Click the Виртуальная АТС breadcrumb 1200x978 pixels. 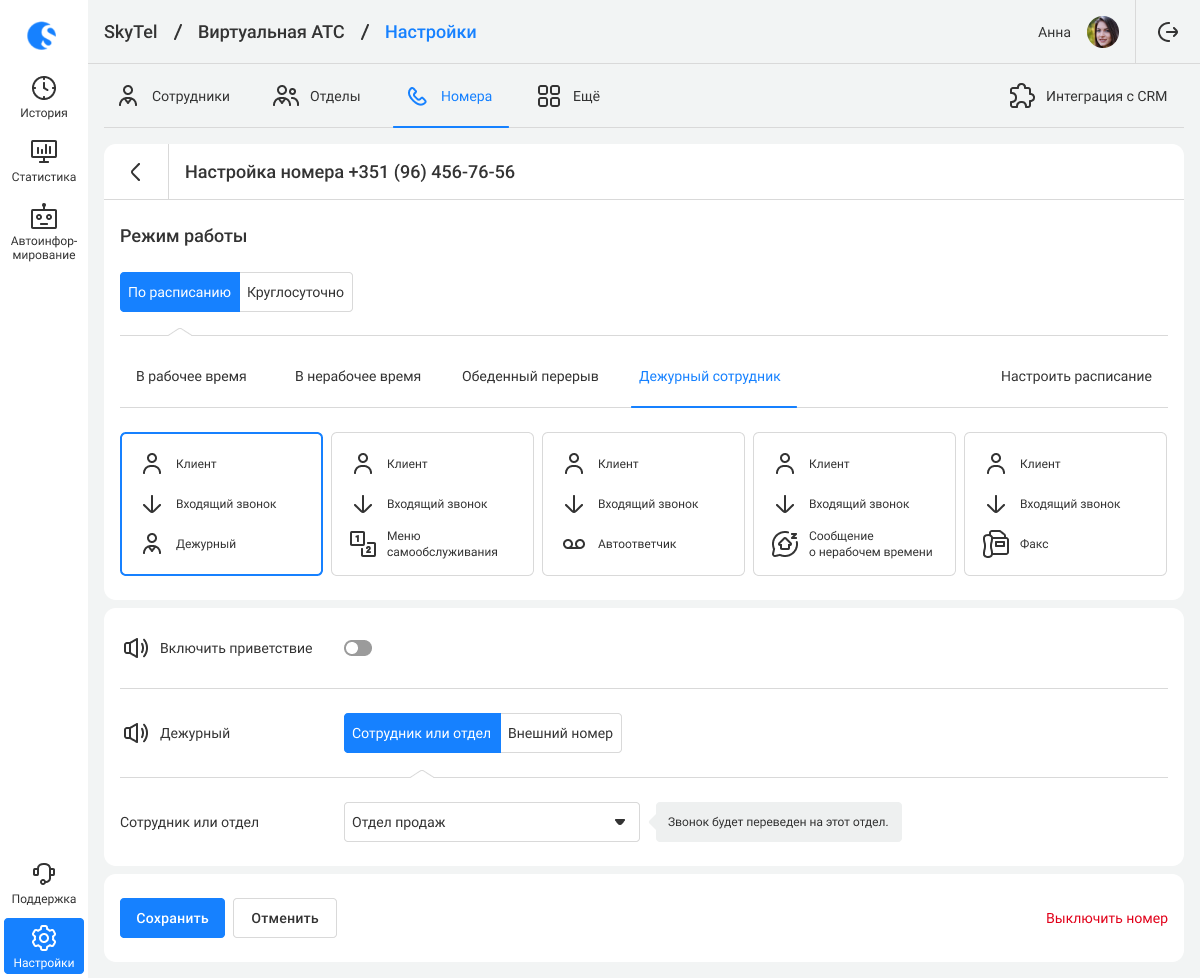coord(271,32)
